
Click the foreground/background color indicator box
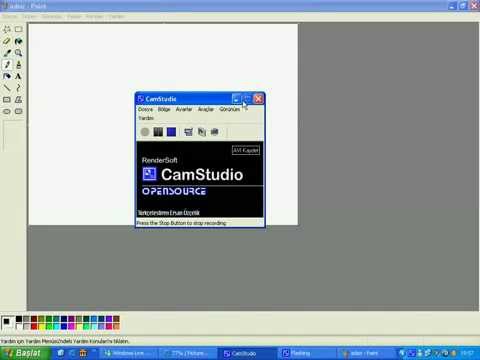8,323
